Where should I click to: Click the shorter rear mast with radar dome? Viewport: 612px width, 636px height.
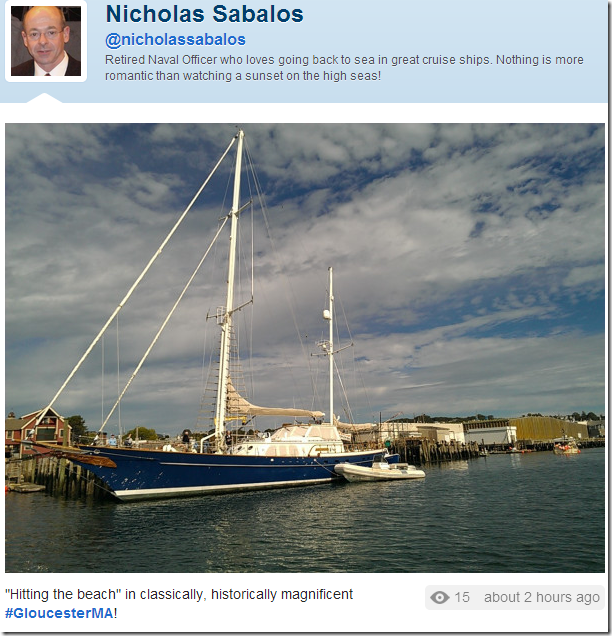331,345
